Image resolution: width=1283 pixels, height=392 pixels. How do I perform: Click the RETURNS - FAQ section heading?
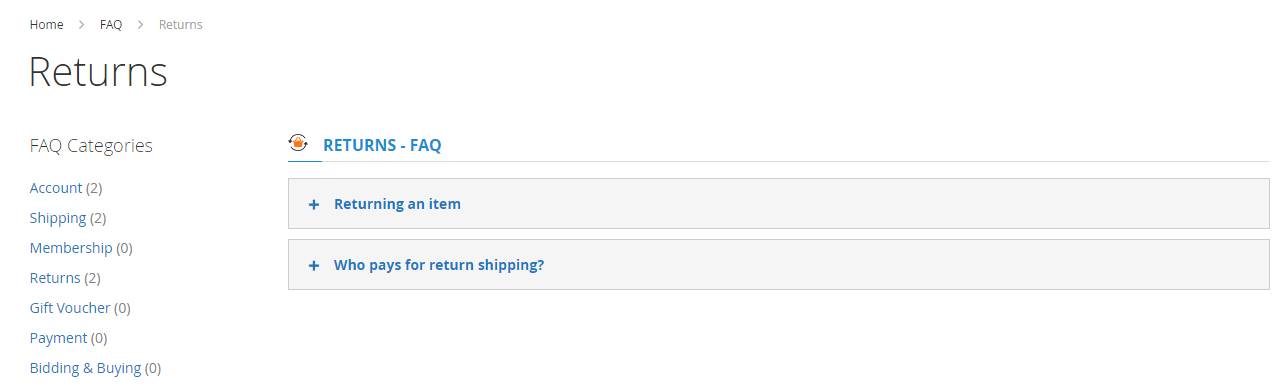(382, 145)
